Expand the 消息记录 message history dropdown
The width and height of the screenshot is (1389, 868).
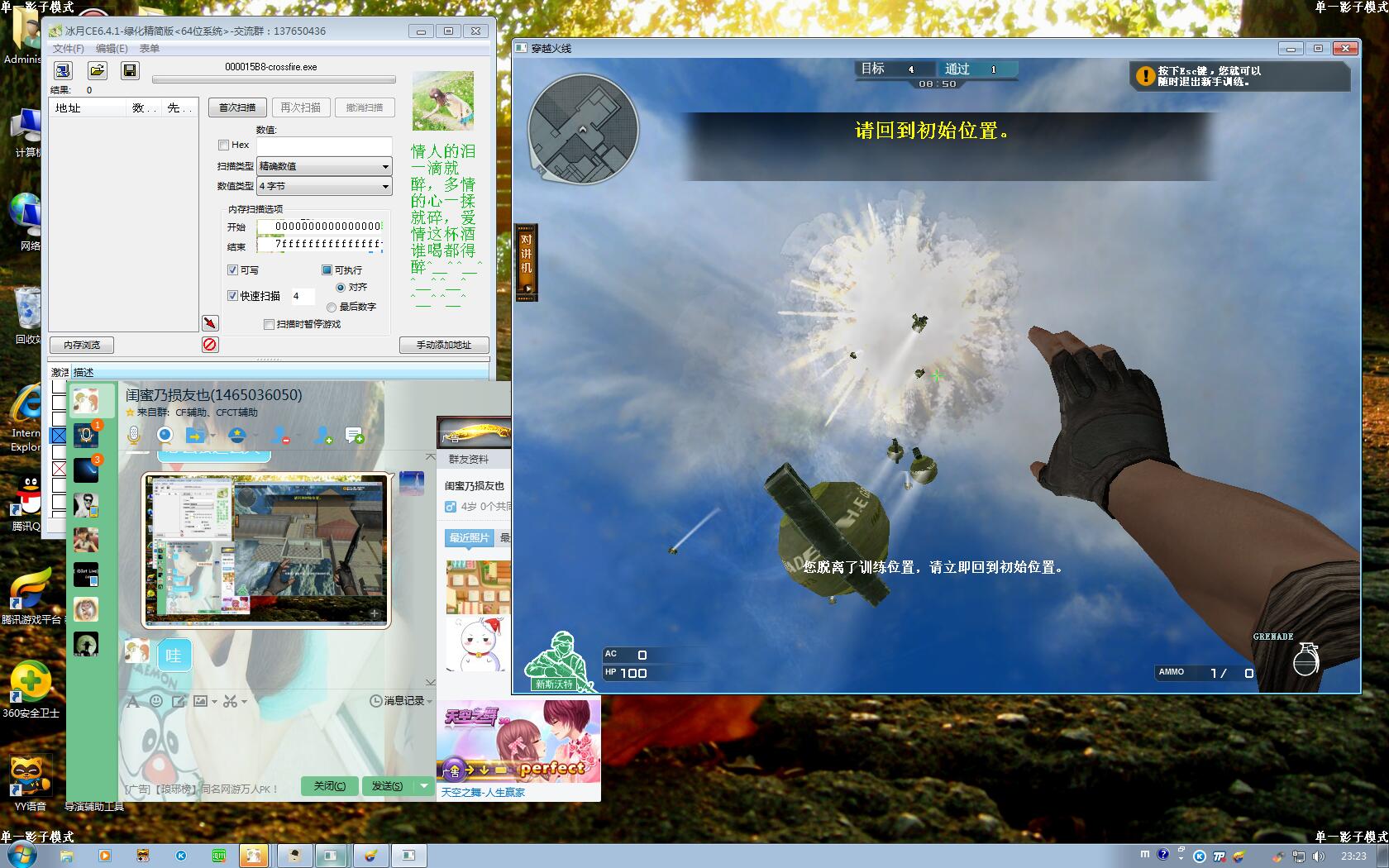coord(429,701)
